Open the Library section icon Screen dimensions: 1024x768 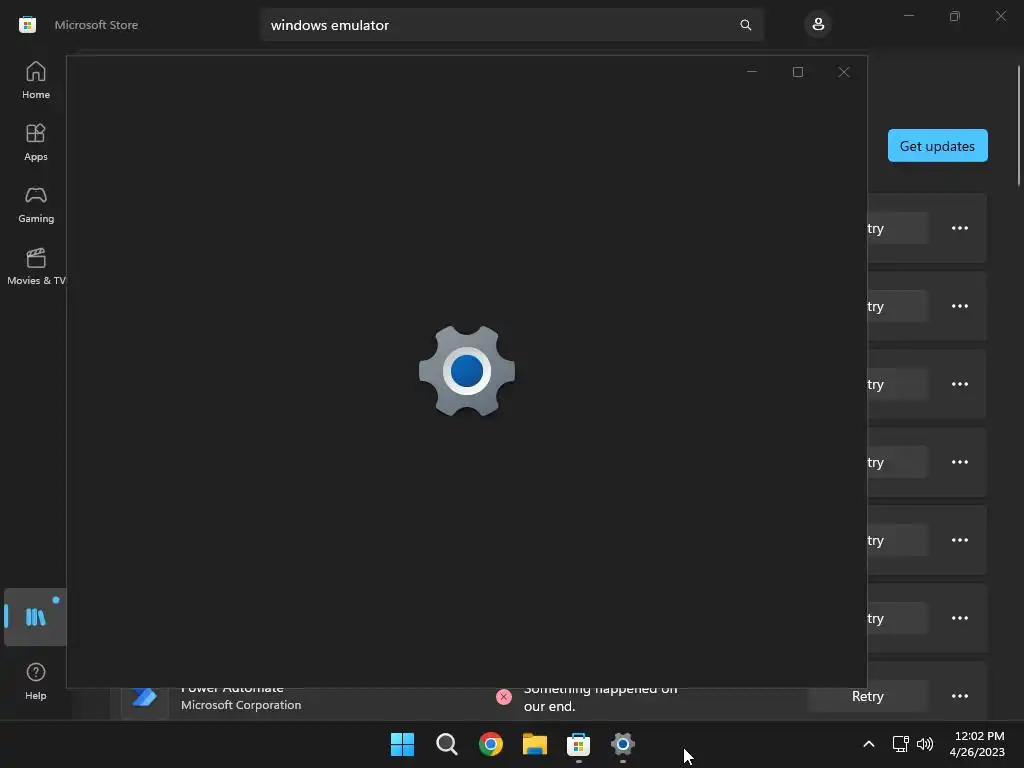click(x=35, y=616)
